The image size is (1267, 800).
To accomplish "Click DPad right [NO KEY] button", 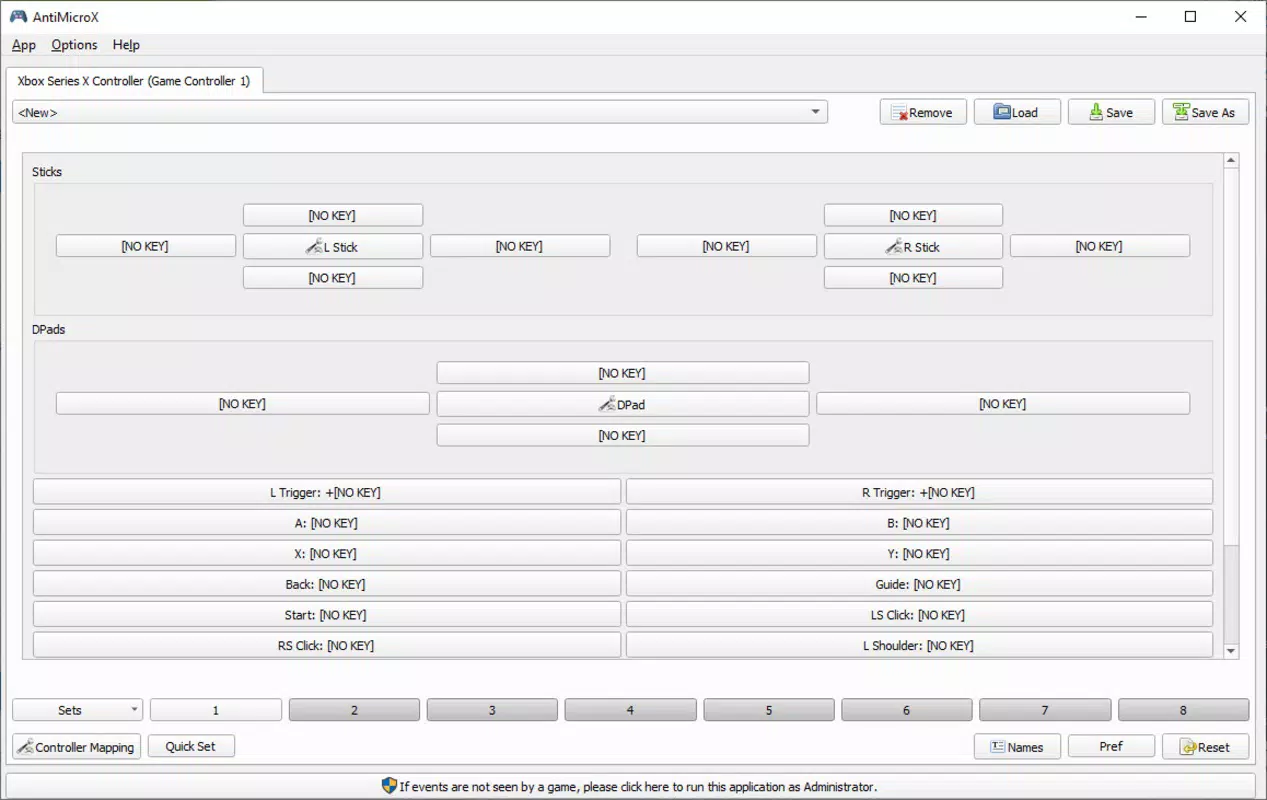I will coord(1003,404).
